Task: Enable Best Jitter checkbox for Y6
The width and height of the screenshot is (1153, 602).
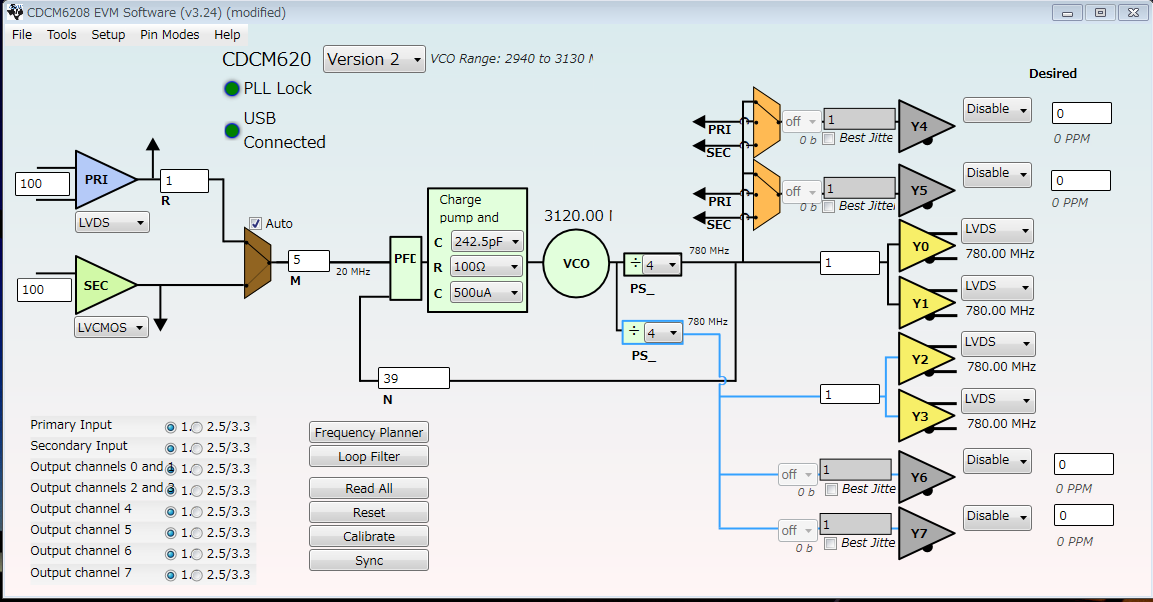Action: (x=832, y=490)
